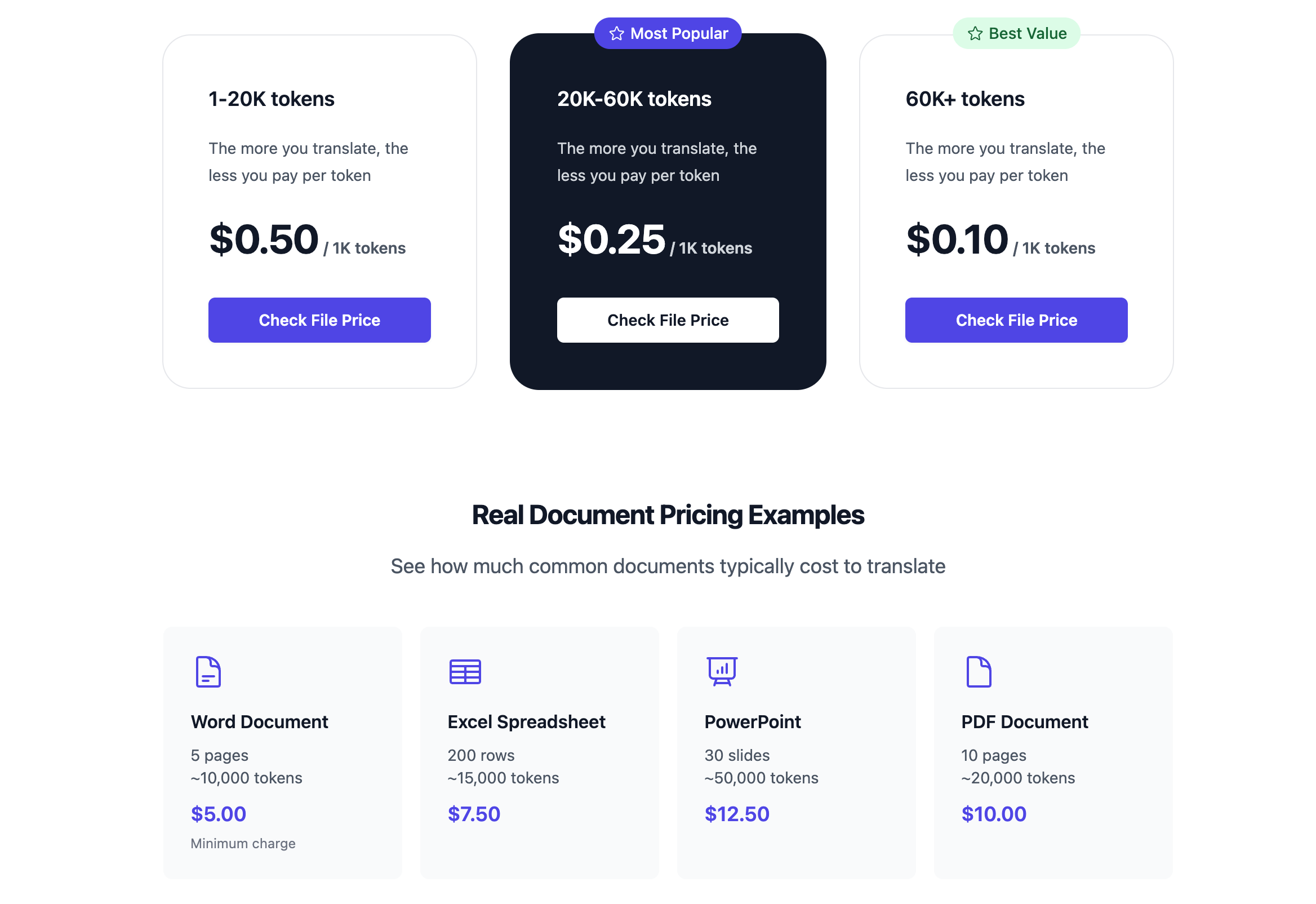The image size is (1316, 904).
Task: Click the $0.50 per 1K tokens price
Action: 264,240
